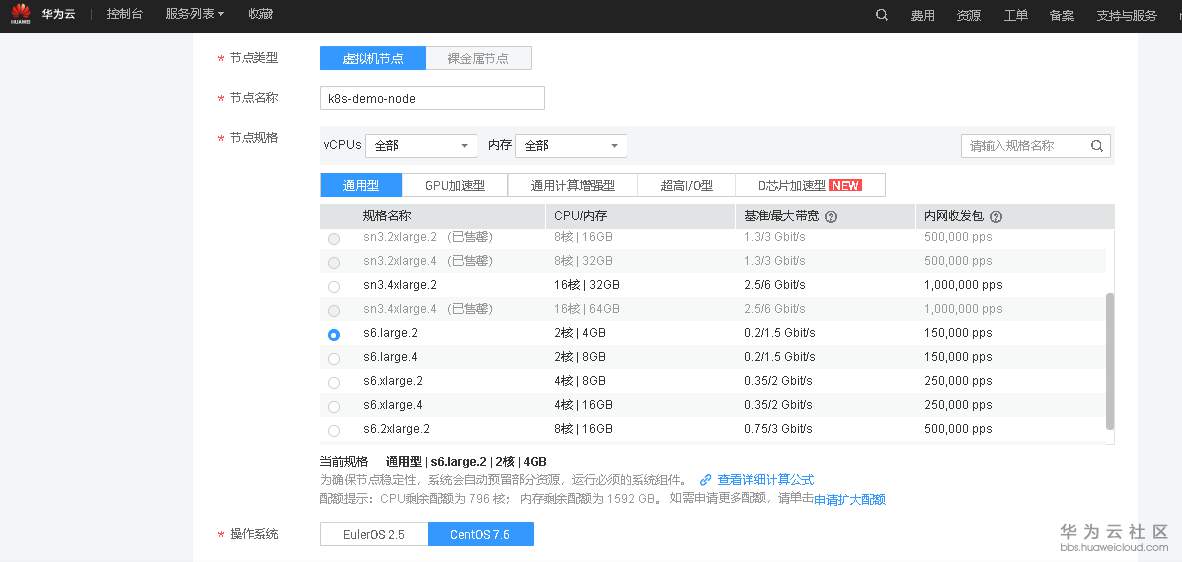Choose sold-out sn3.2xlarge.2 radio button
This screenshot has height=562, width=1182.
pos(334,238)
